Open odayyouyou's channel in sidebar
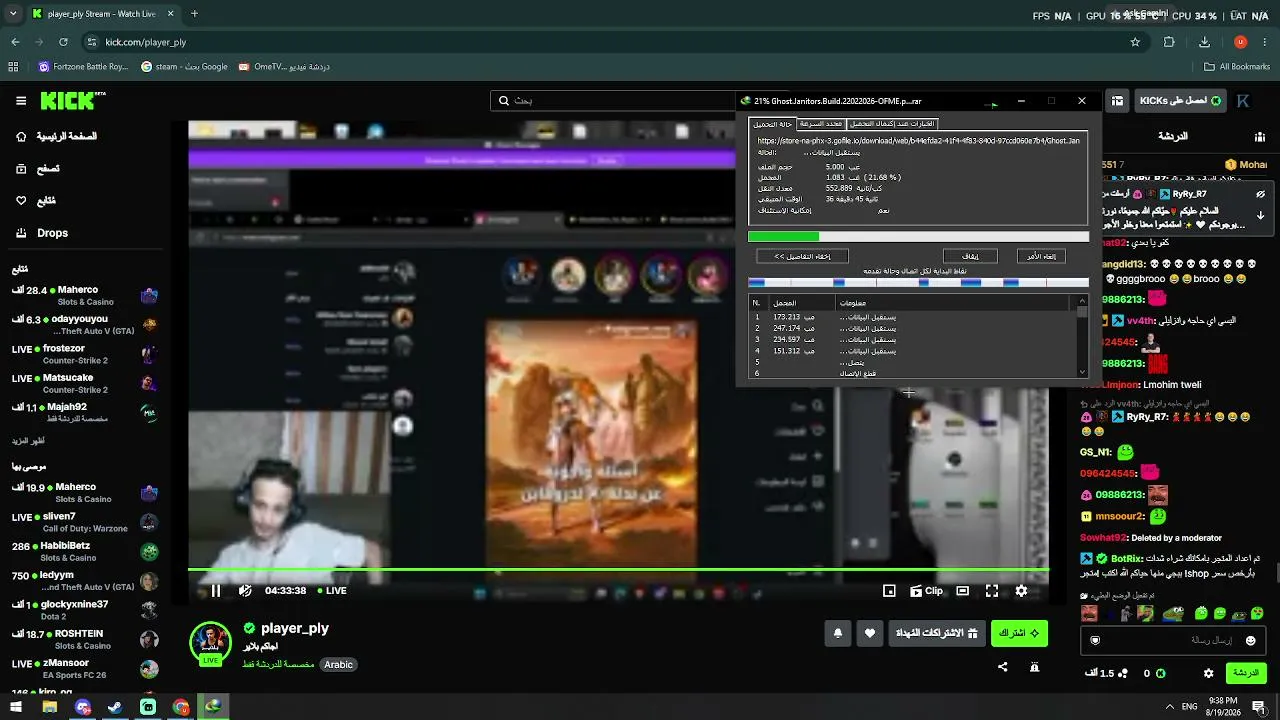The width and height of the screenshot is (1280, 720). [x=85, y=325]
